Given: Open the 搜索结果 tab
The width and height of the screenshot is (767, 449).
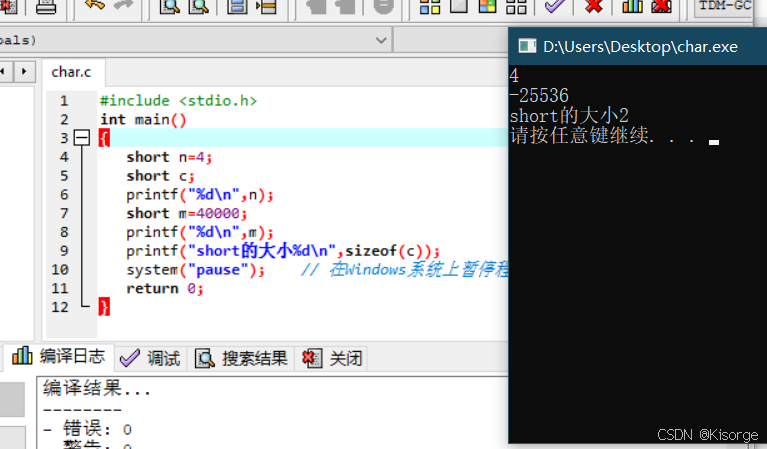Looking at the screenshot, I should pos(241,359).
